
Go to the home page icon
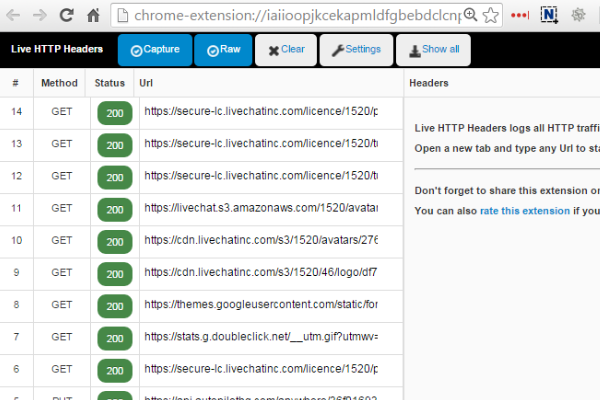92,15
